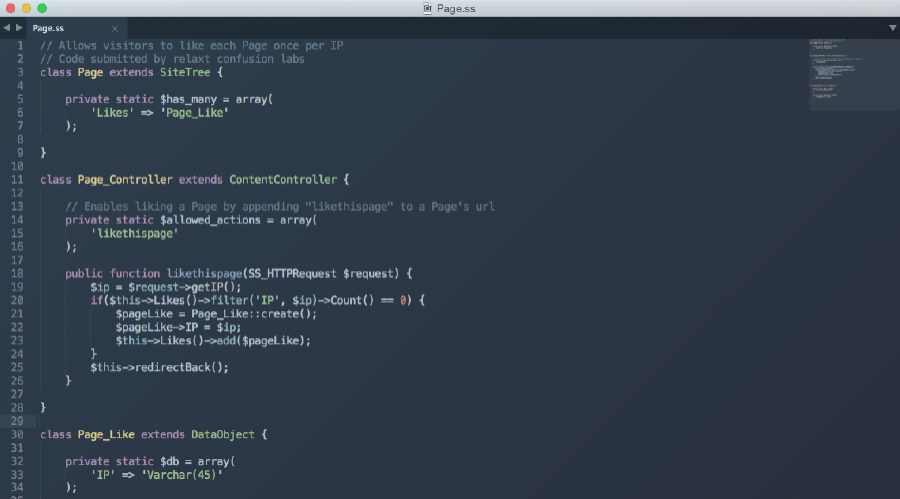This screenshot has width=900, height=499.
Task: Click line number 30 in gutter
Action: coord(17,435)
